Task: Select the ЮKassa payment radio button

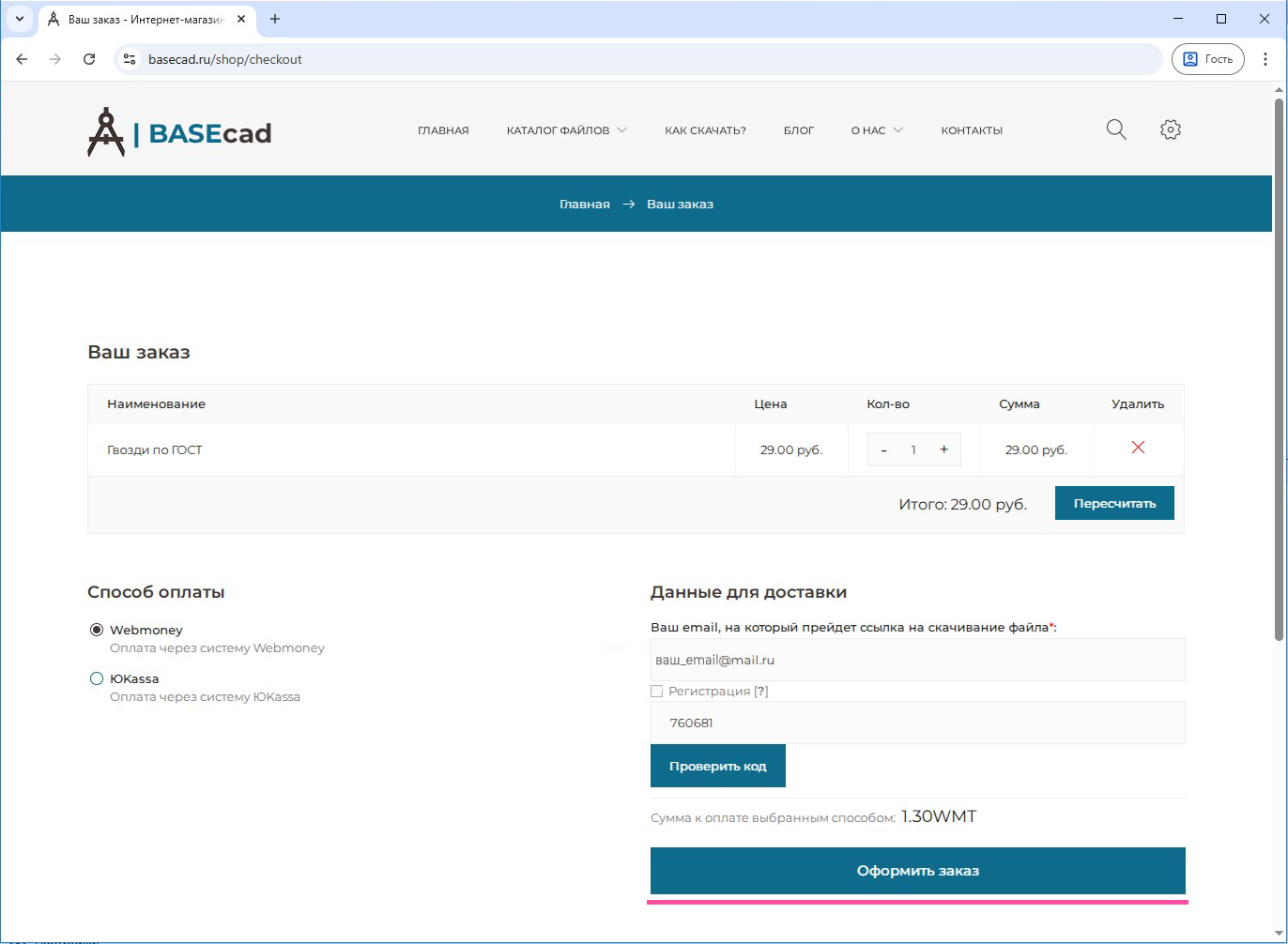Action: click(97, 678)
